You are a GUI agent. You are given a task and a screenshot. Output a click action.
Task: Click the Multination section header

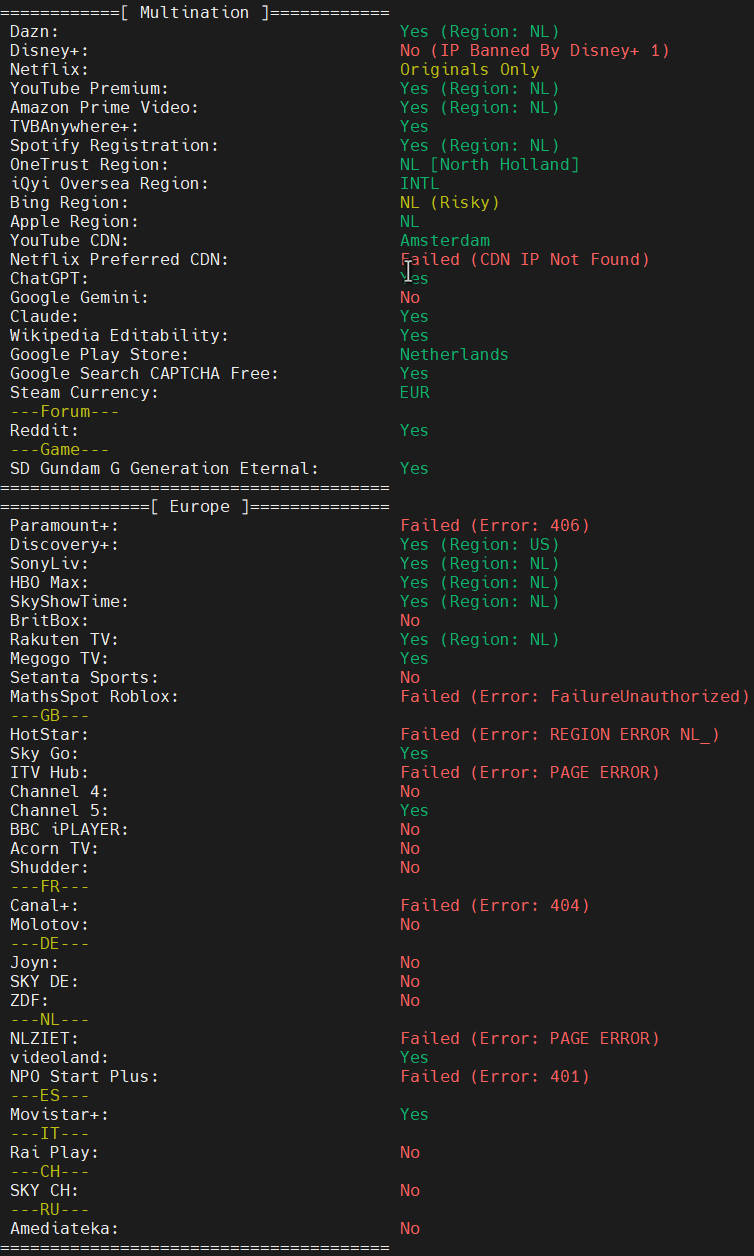[x=194, y=13]
